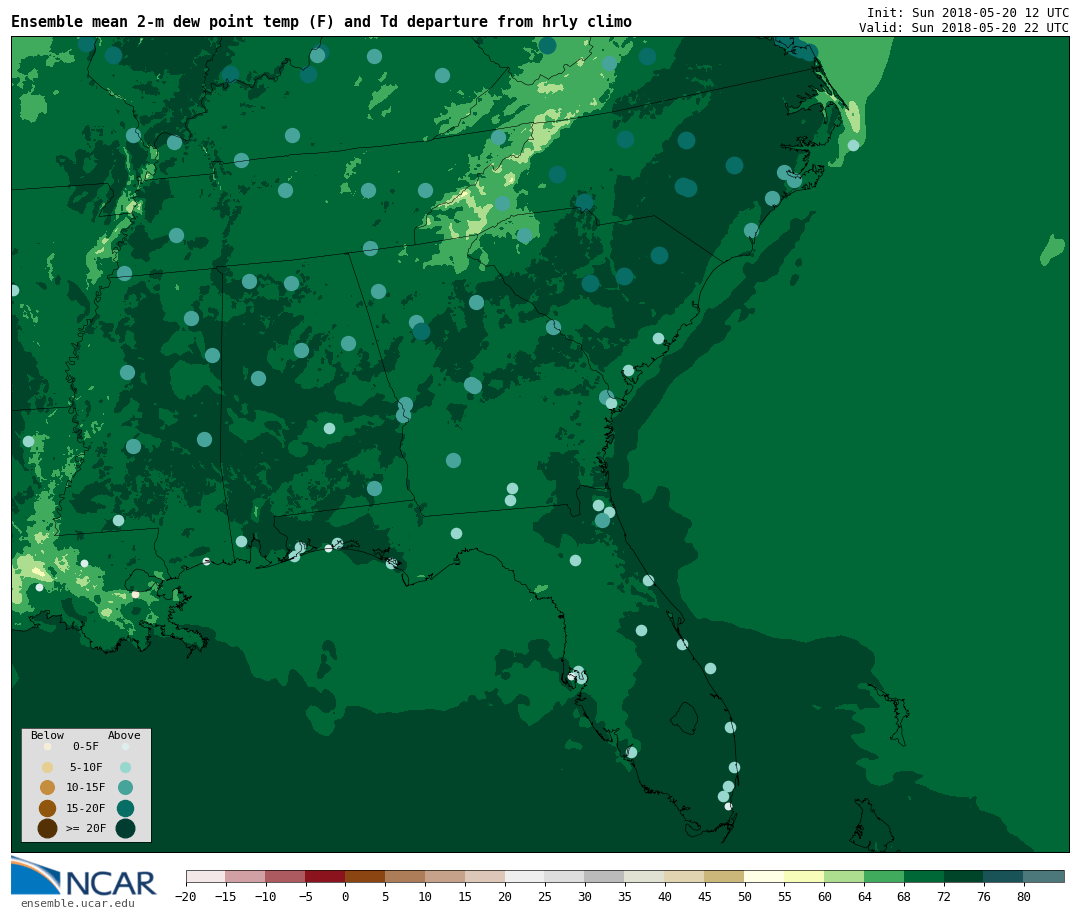Click the '10-15F' legend label
Viewport: 1080px width, 915px height.
pyautogui.click(x=86, y=787)
